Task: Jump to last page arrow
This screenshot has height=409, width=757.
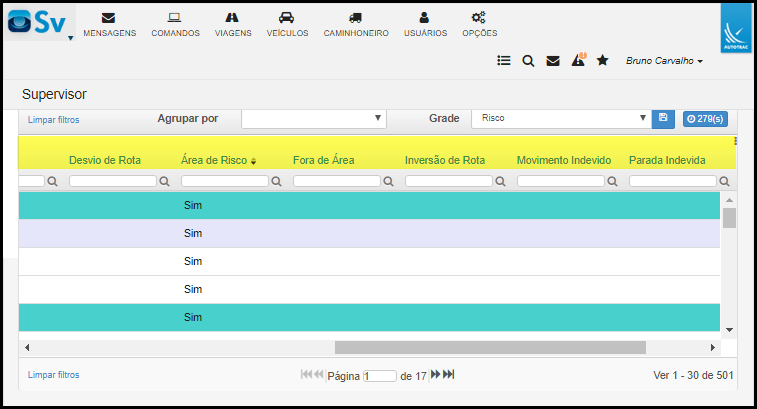Action: tap(449, 374)
